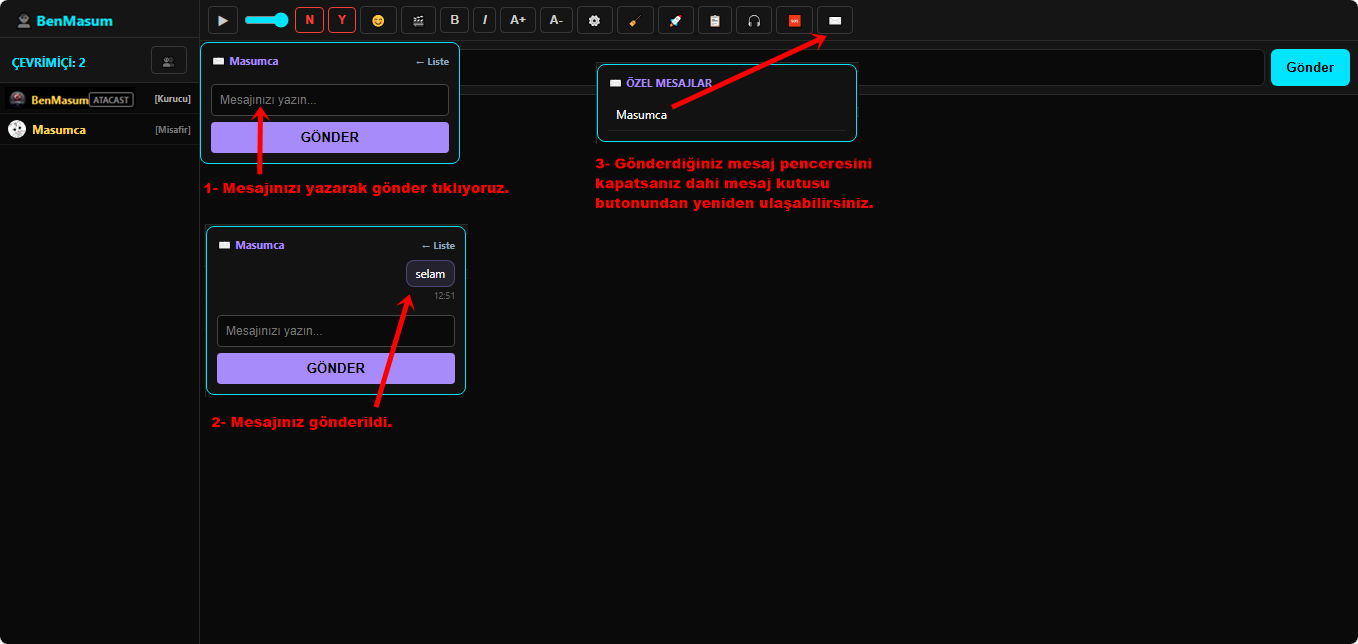Click the broom clear-chat icon

point(635,20)
